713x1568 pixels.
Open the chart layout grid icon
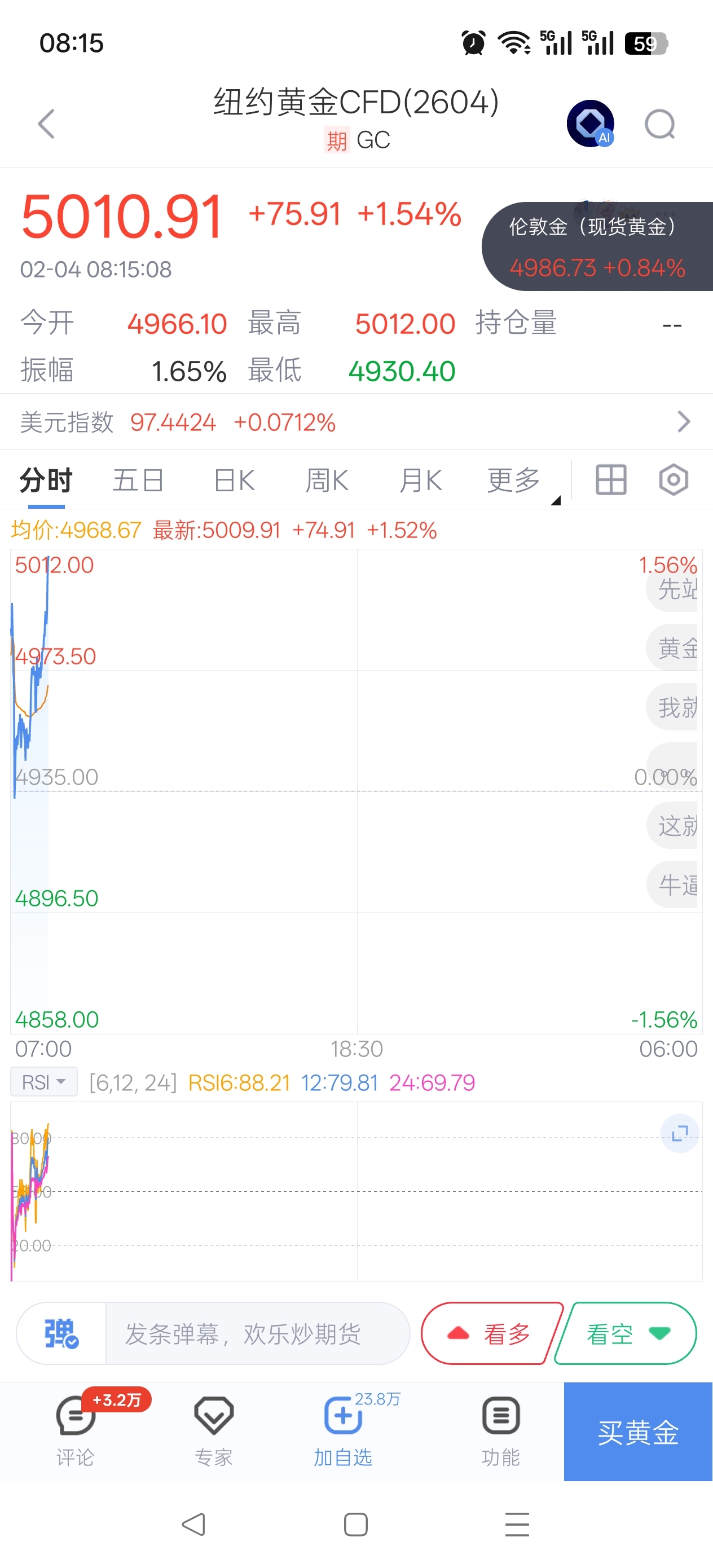pyautogui.click(x=610, y=479)
